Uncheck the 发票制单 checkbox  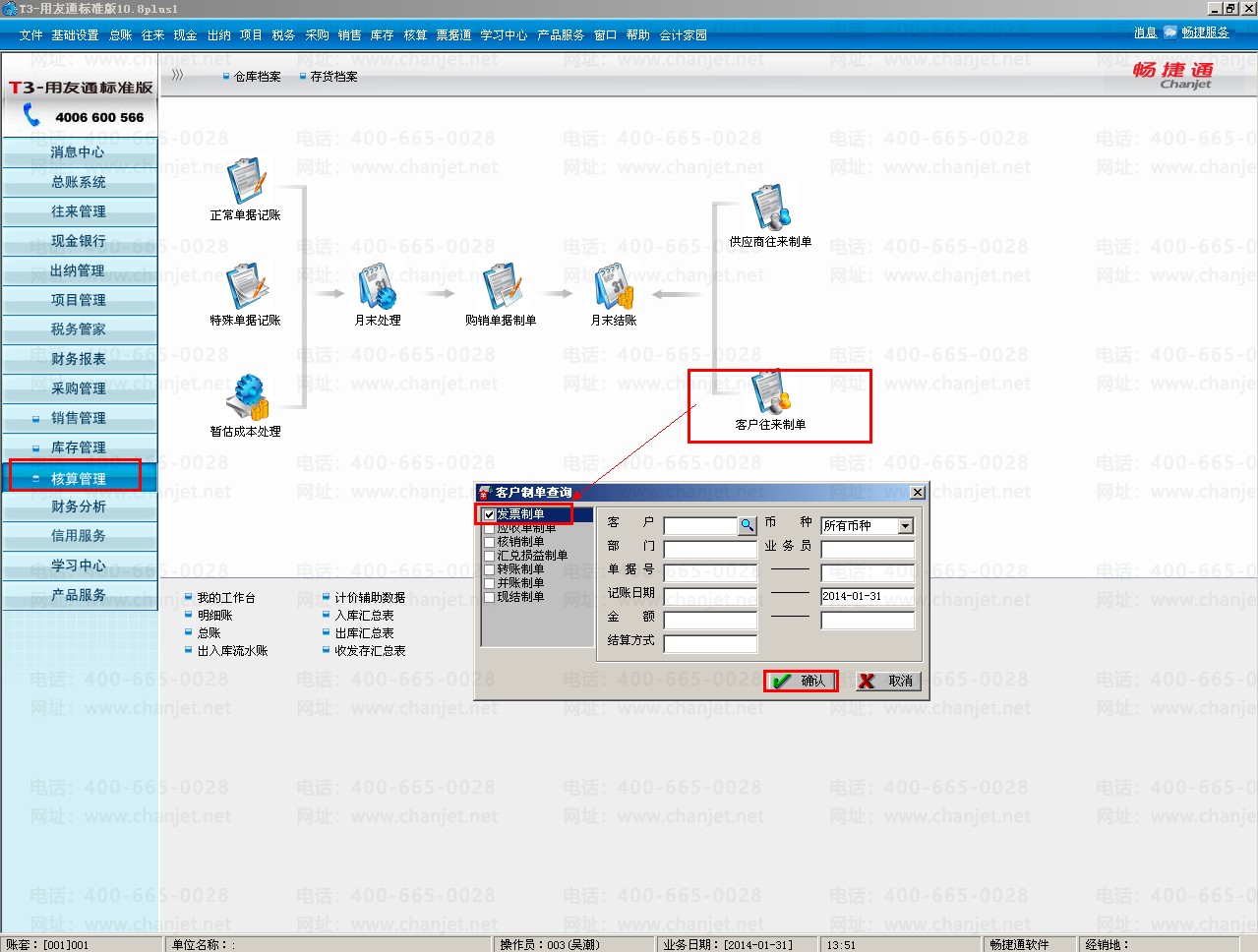coord(490,514)
